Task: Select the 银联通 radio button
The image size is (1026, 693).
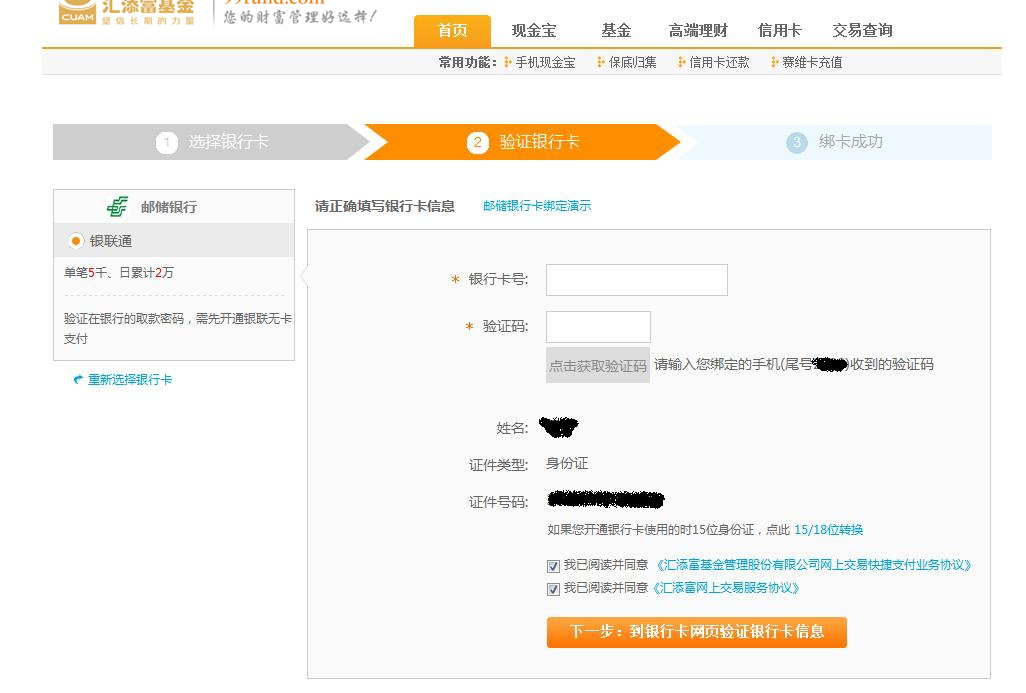Action: coord(76,241)
